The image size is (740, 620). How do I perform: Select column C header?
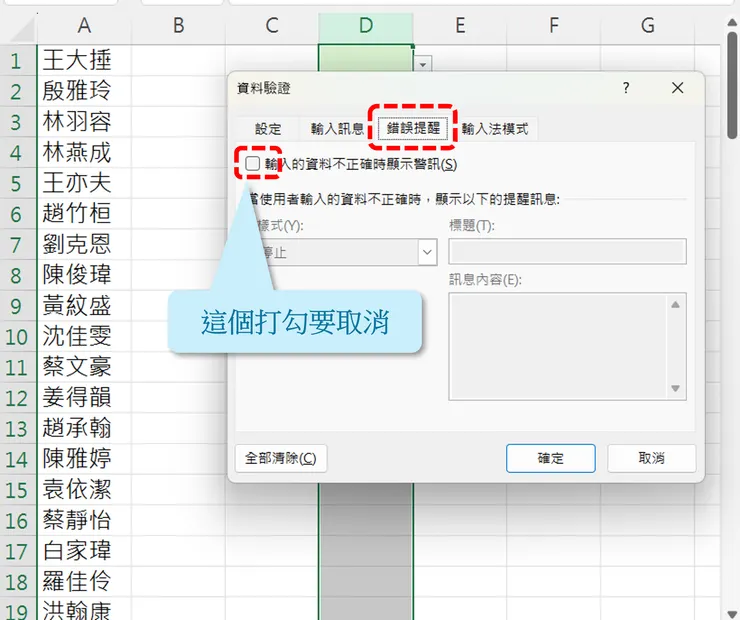click(272, 25)
